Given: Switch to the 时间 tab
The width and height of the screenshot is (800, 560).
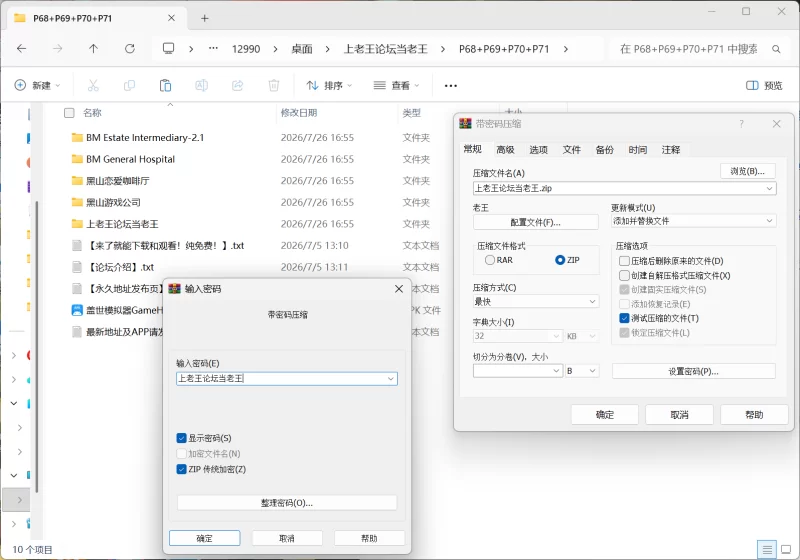Looking at the screenshot, I should click(x=638, y=149).
